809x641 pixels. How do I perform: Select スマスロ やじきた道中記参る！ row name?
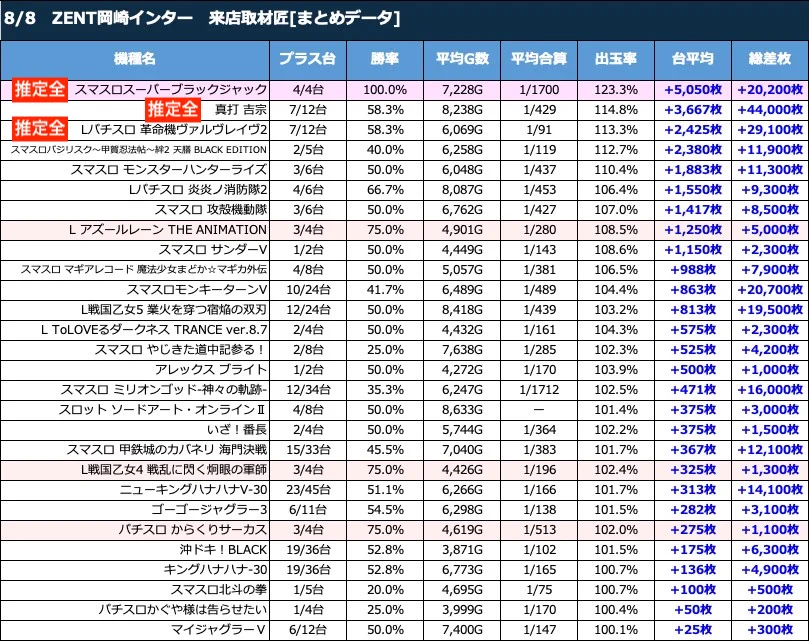coord(181,350)
